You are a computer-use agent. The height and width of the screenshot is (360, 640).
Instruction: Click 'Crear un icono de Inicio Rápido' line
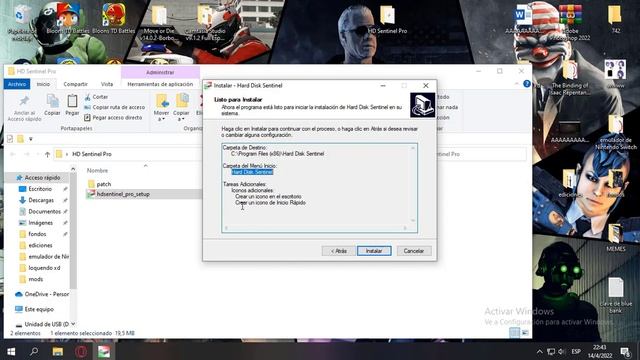[270, 202]
